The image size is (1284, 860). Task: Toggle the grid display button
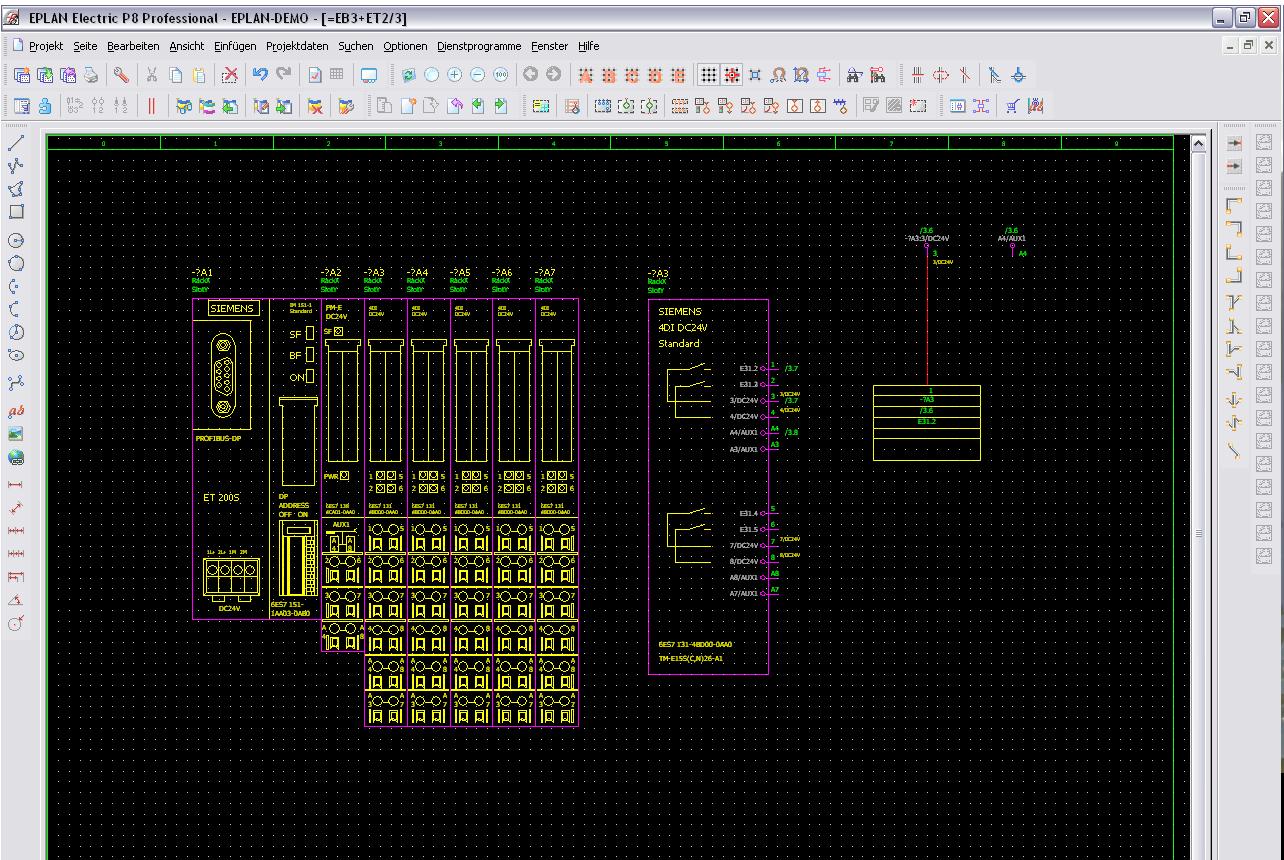708,75
